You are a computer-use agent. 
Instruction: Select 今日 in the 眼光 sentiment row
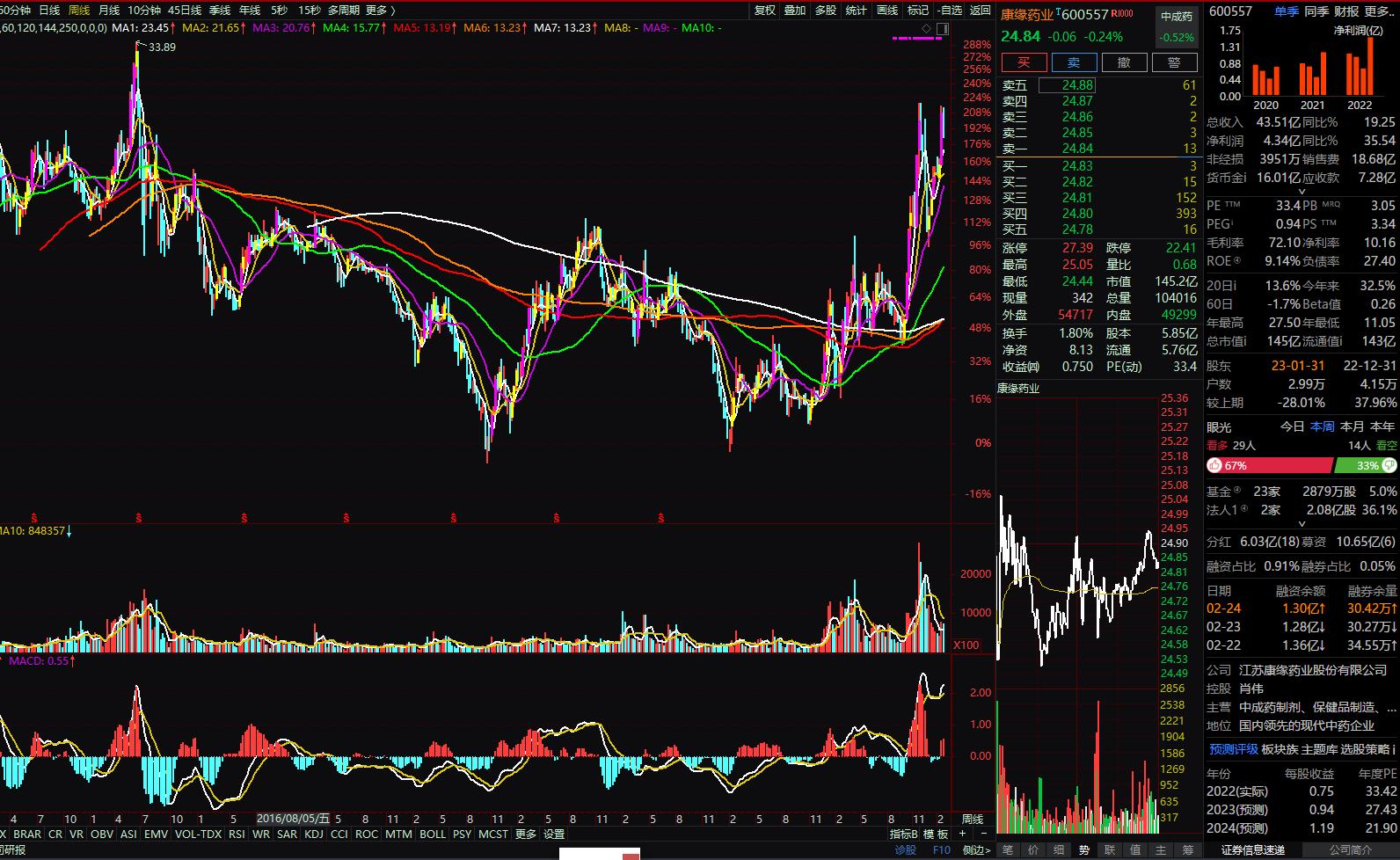click(1293, 426)
